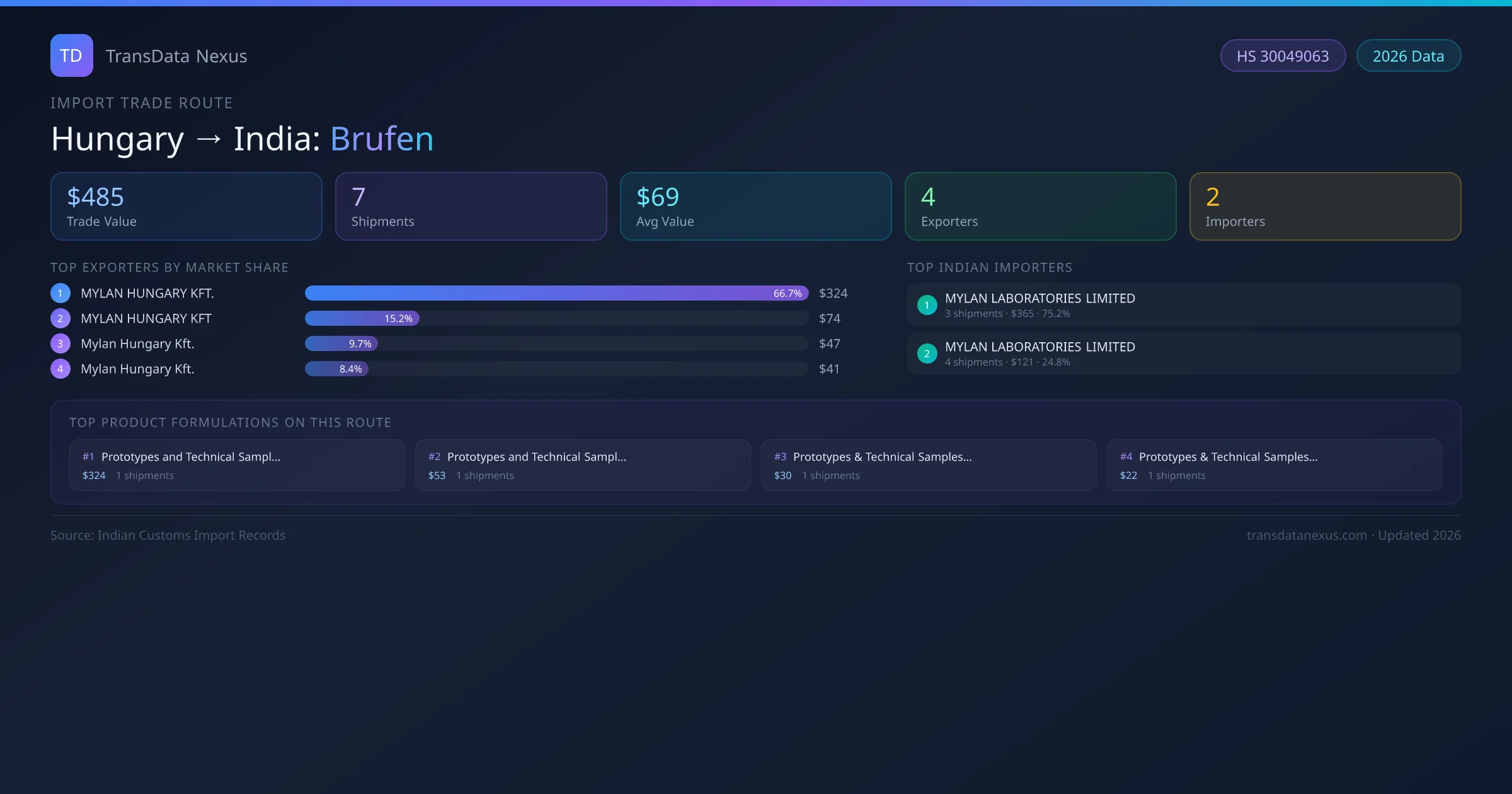The width and height of the screenshot is (1512, 794).
Task: Click the TD logo icon
Action: [x=71, y=55]
